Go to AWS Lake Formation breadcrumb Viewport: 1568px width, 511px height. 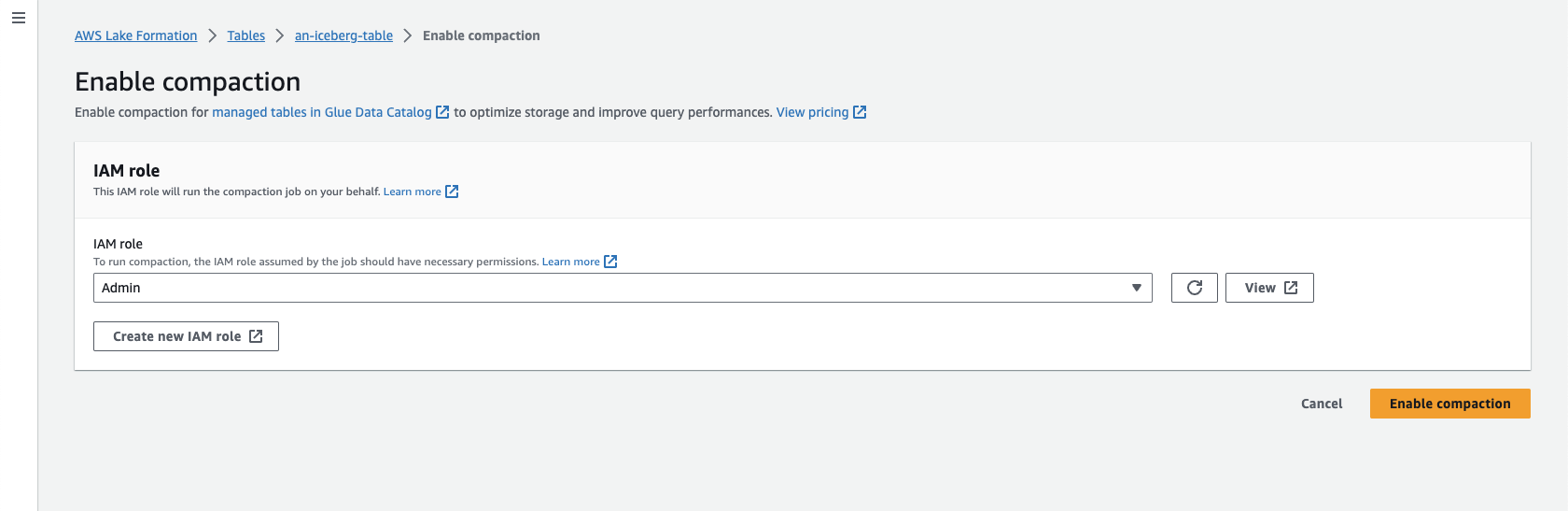(x=135, y=35)
